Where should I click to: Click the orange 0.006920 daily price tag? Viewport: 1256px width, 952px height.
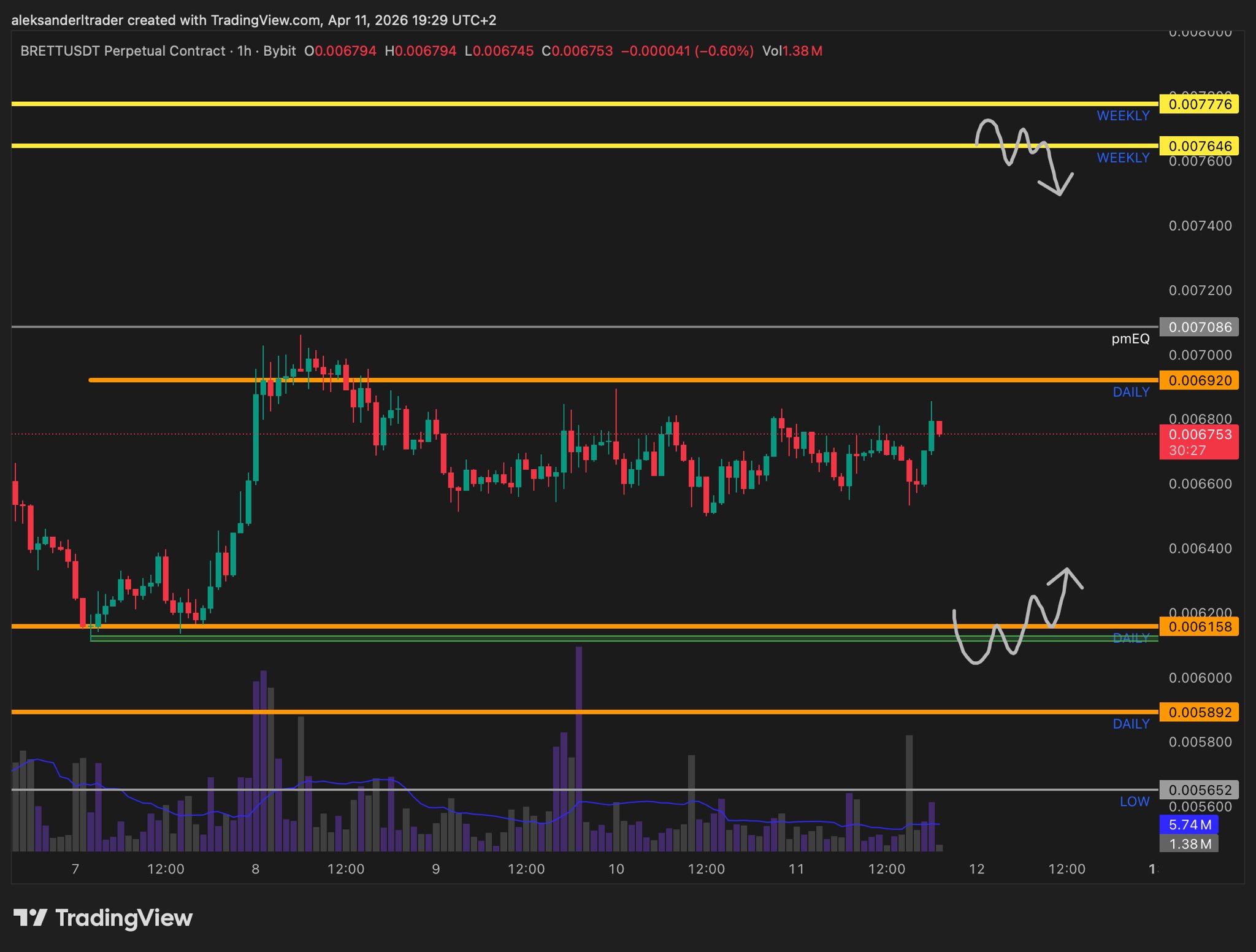(x=1199, y=380)
